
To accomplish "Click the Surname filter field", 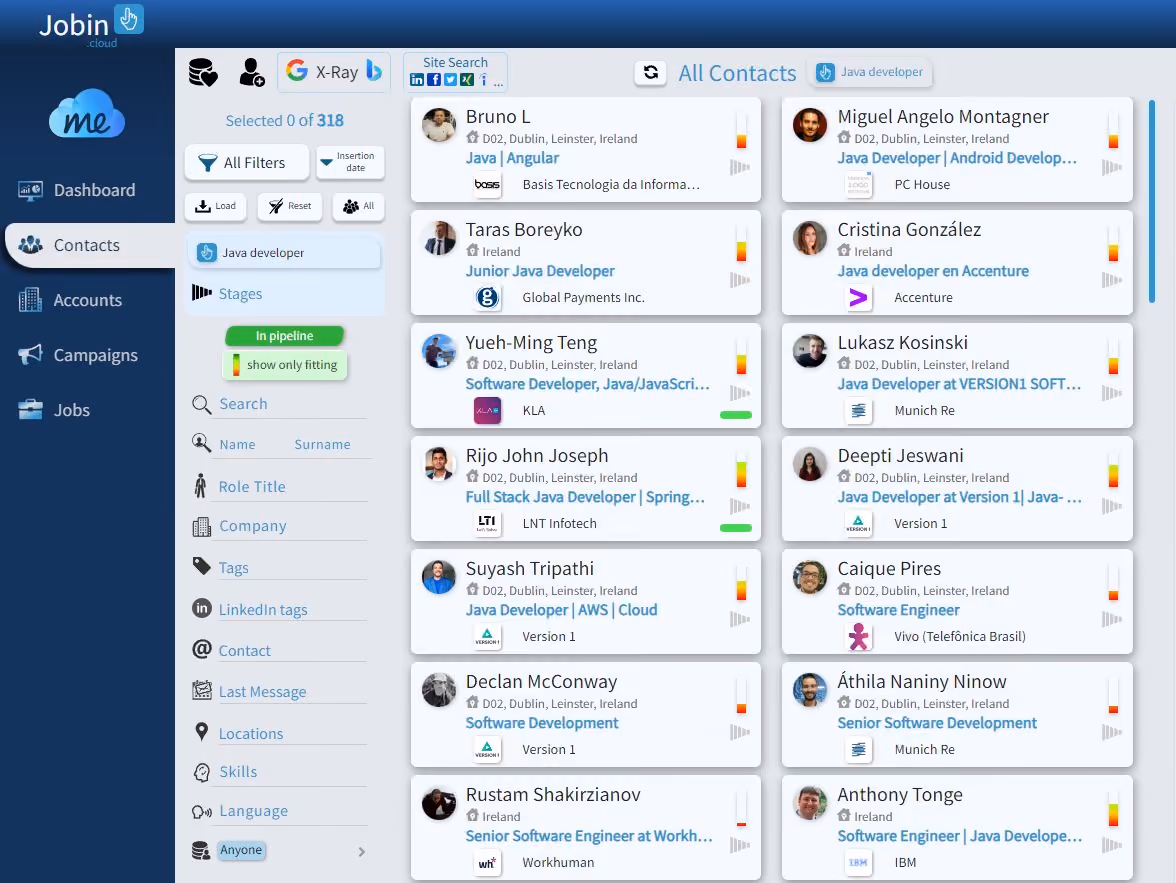I will click(x=322, y=445).
